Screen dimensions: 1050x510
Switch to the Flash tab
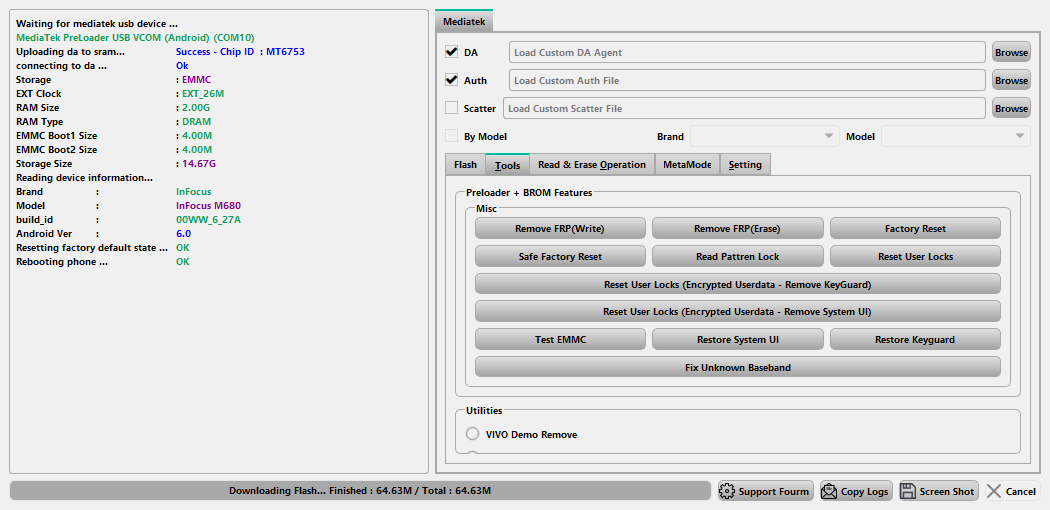tap(465, 165)
